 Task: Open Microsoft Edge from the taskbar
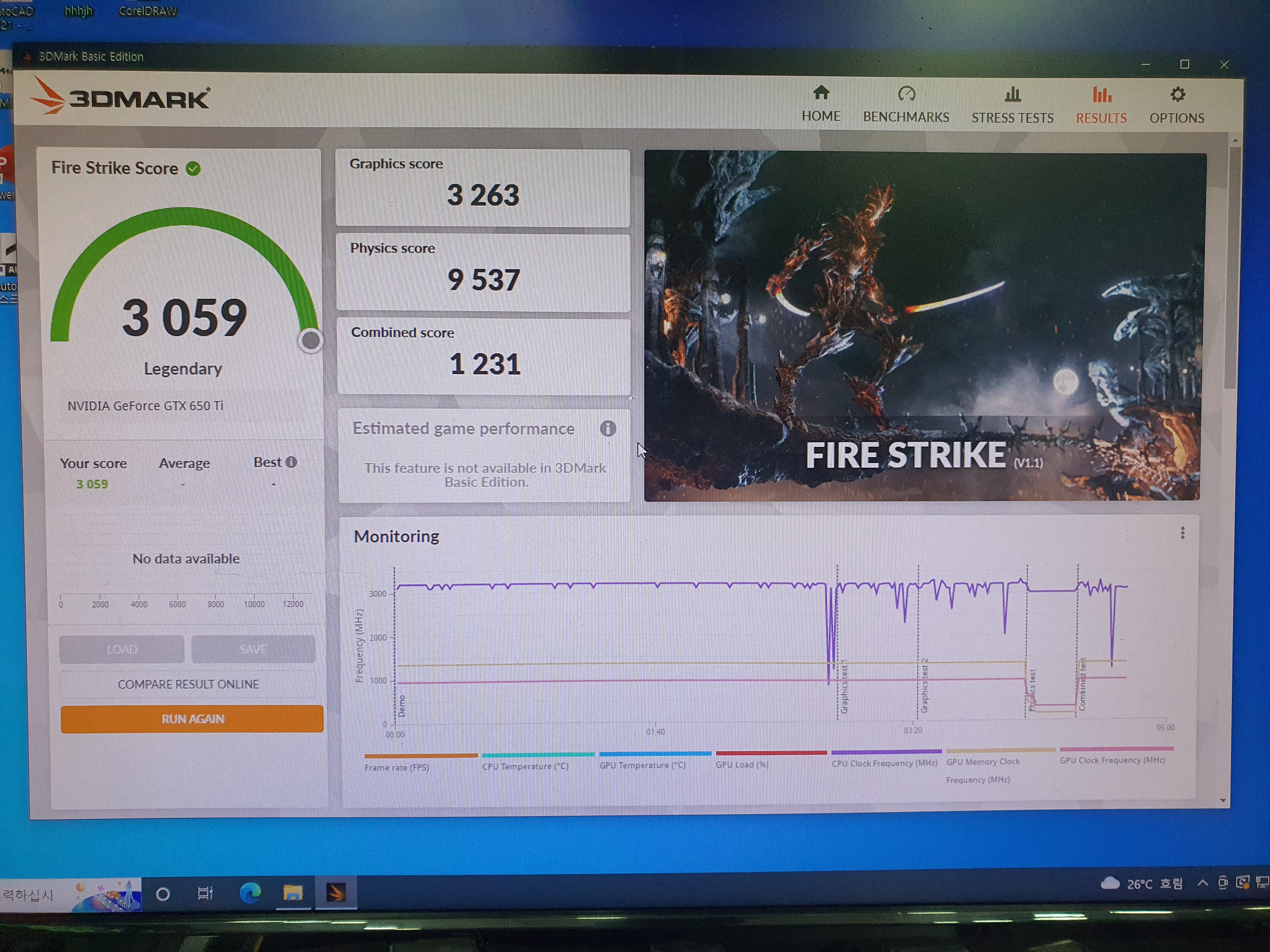pyautogui.click(x=250, y=893)
